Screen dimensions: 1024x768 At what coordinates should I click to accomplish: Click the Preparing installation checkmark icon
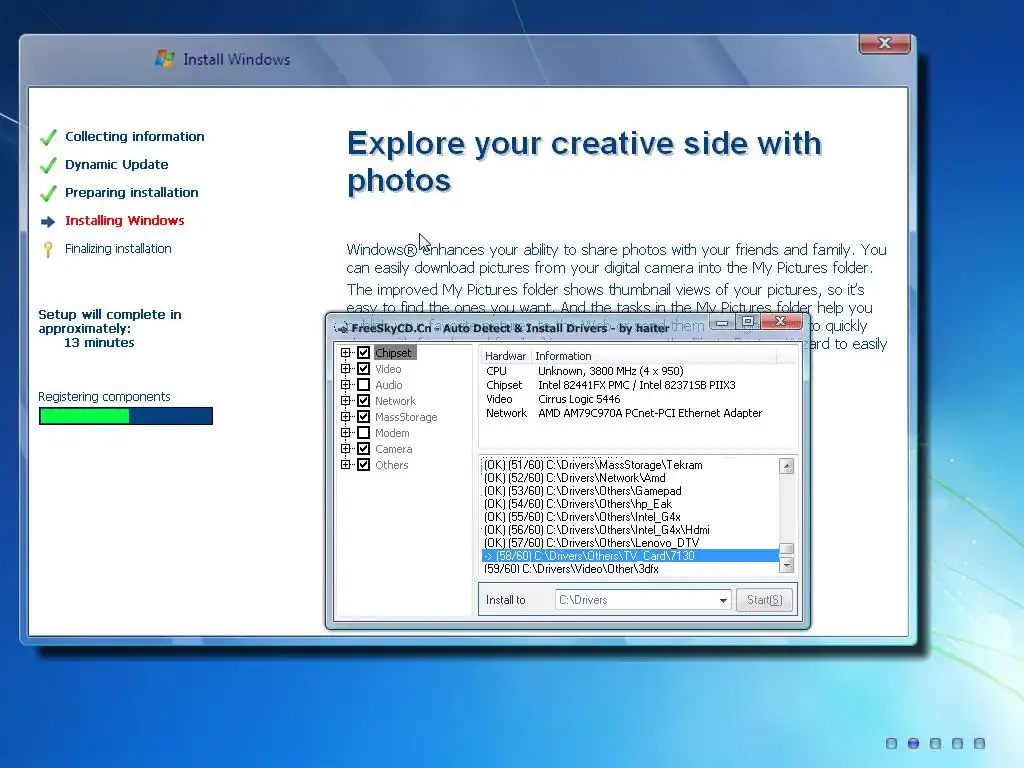coord(48,193)
